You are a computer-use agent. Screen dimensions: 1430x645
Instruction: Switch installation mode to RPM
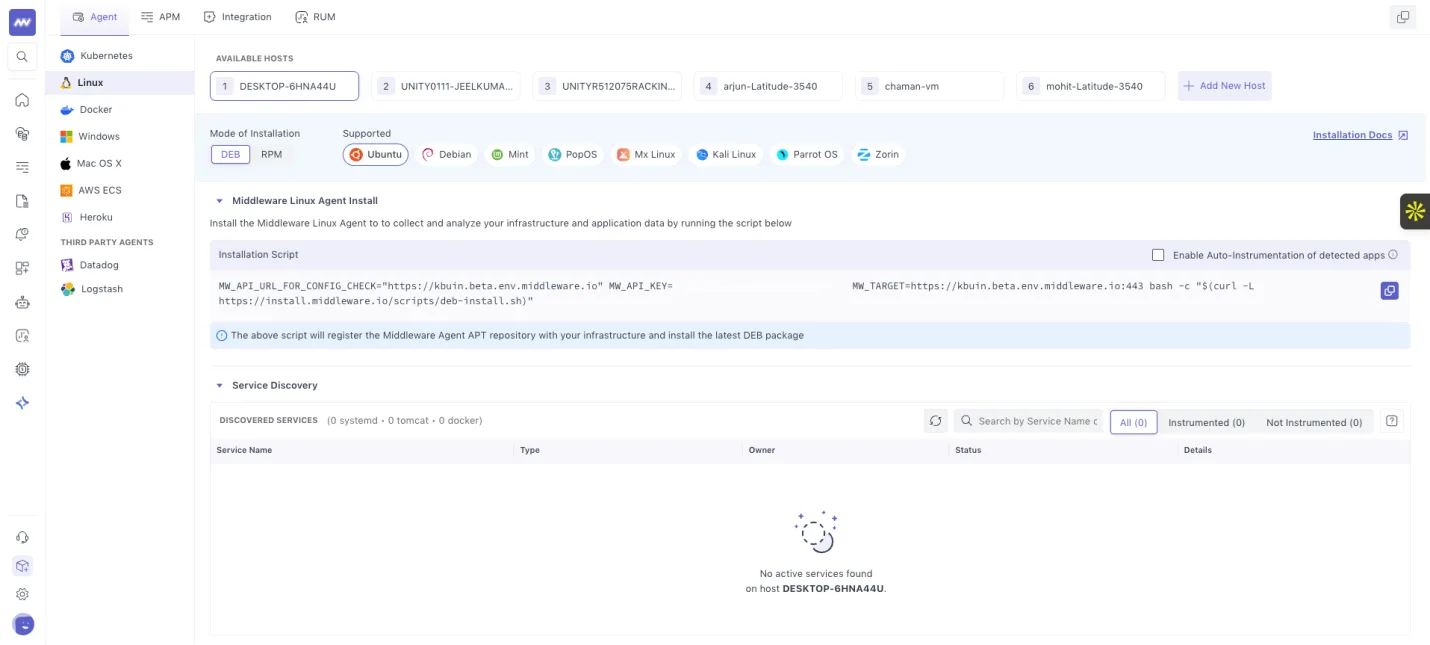[x=271, y=154]
